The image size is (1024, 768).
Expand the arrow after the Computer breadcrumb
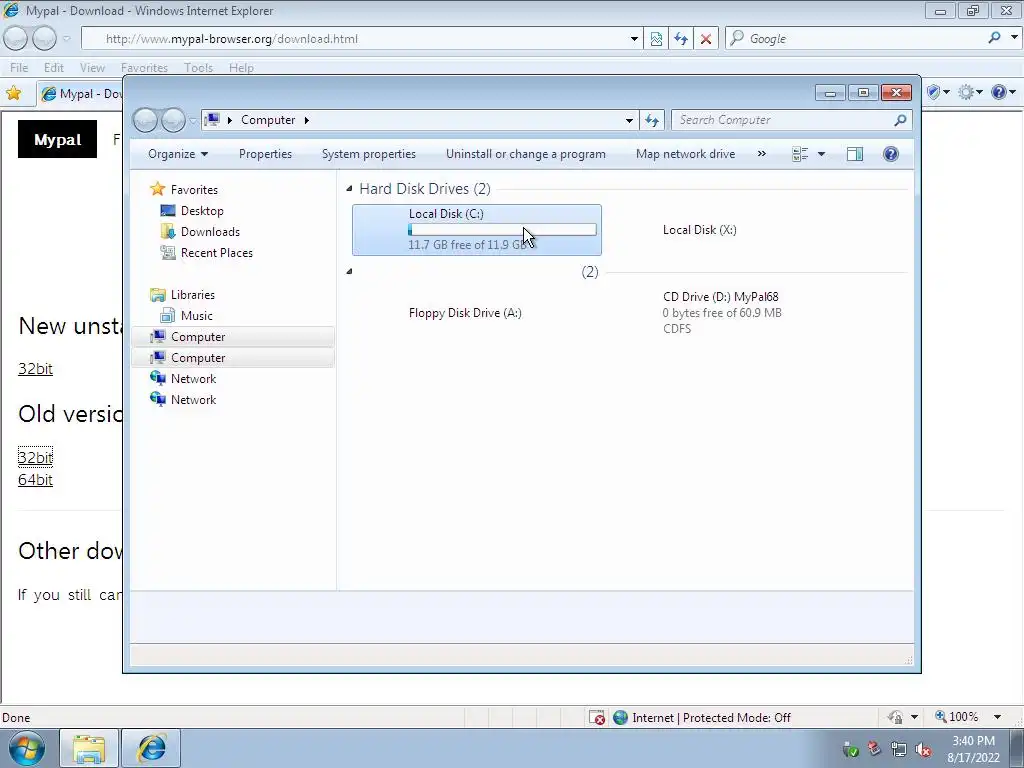306,120
